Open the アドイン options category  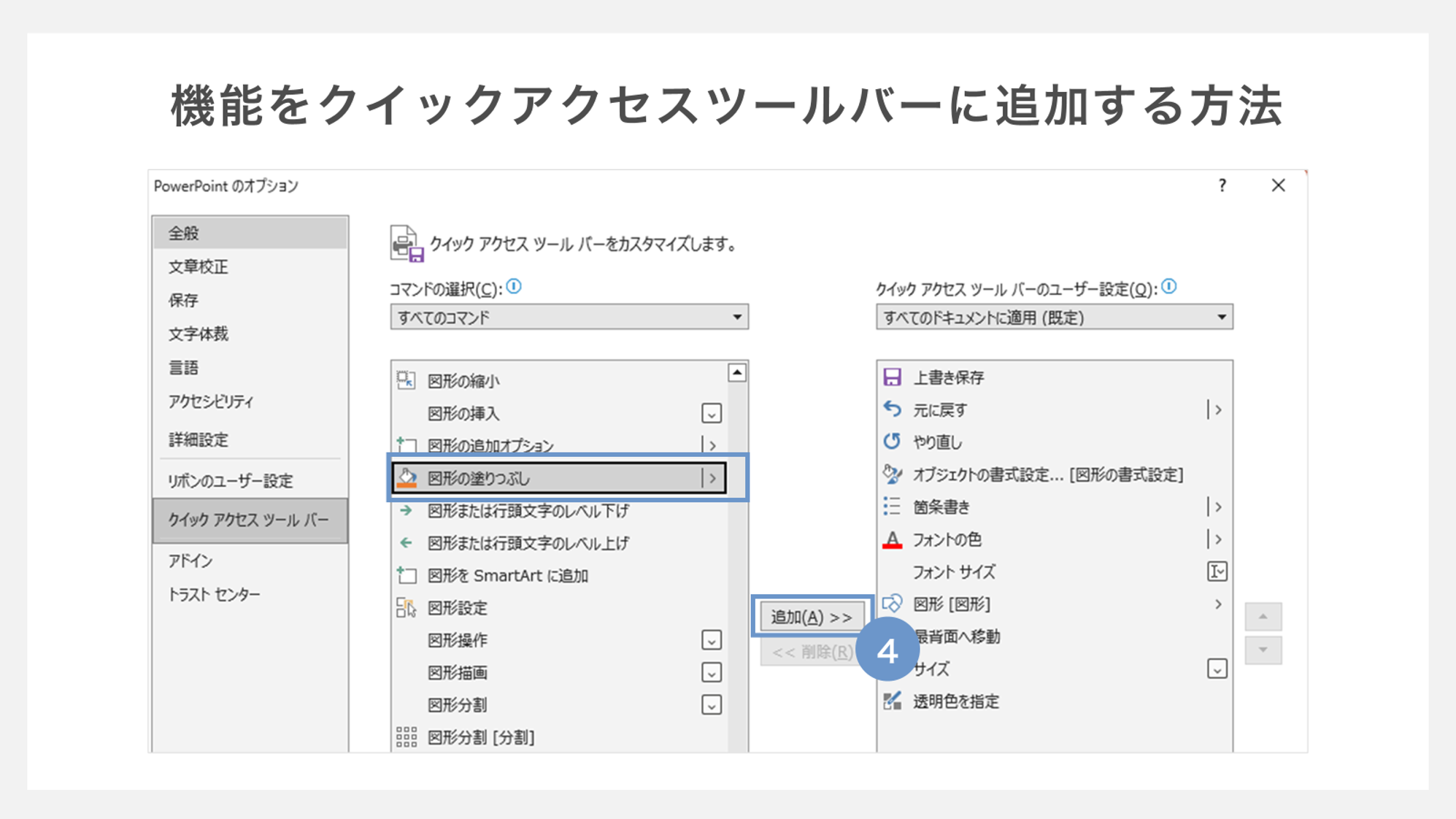click(250, 561)
